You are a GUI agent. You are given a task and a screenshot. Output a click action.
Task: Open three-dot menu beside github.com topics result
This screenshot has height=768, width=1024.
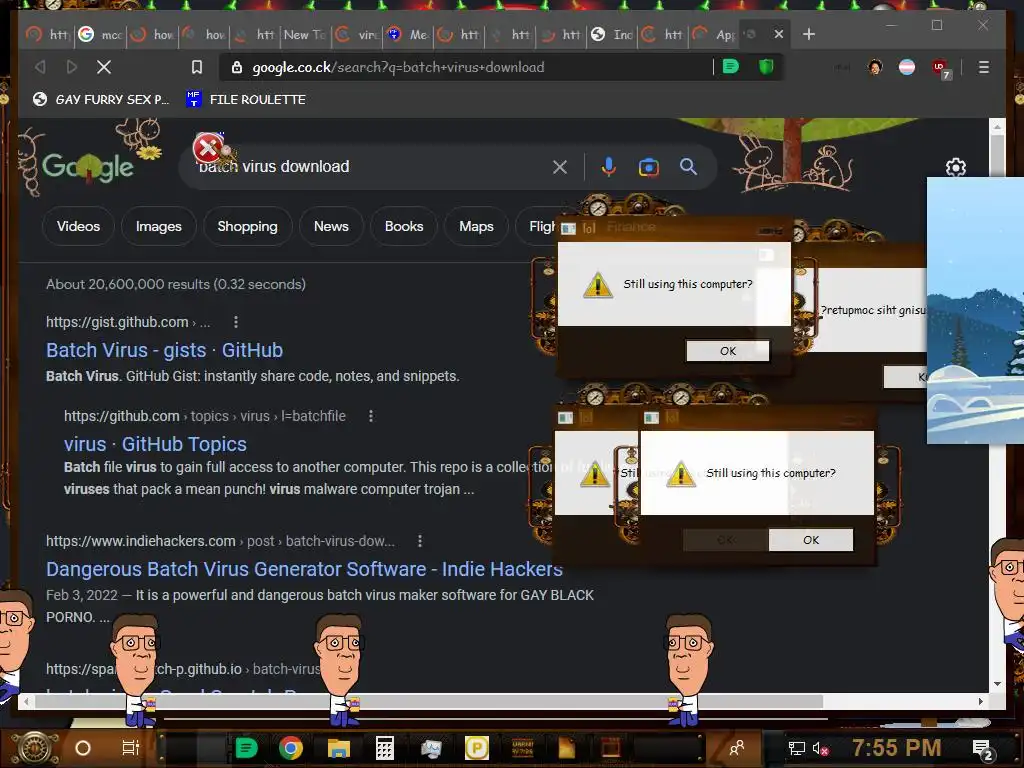tap(371, 416)
